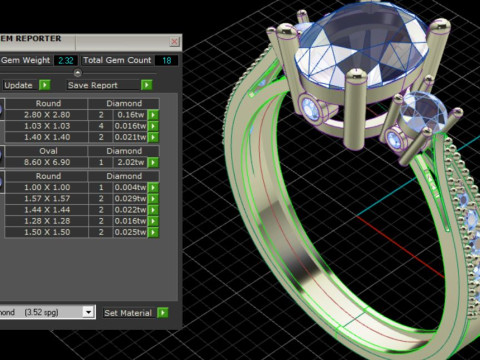Select the 1.28 X 1.28 size cell

pos(47,221)
